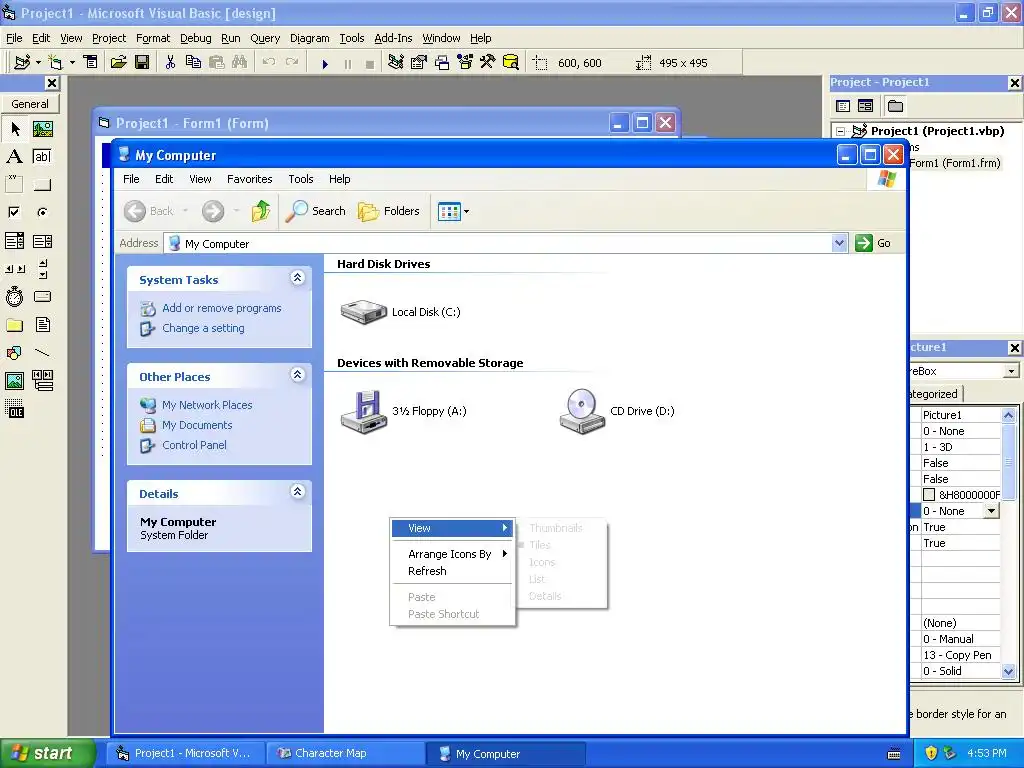This screenshot has width=1024, height=768.
Task: Collapse the System Tasks section
Action: [x=297, y=278]
